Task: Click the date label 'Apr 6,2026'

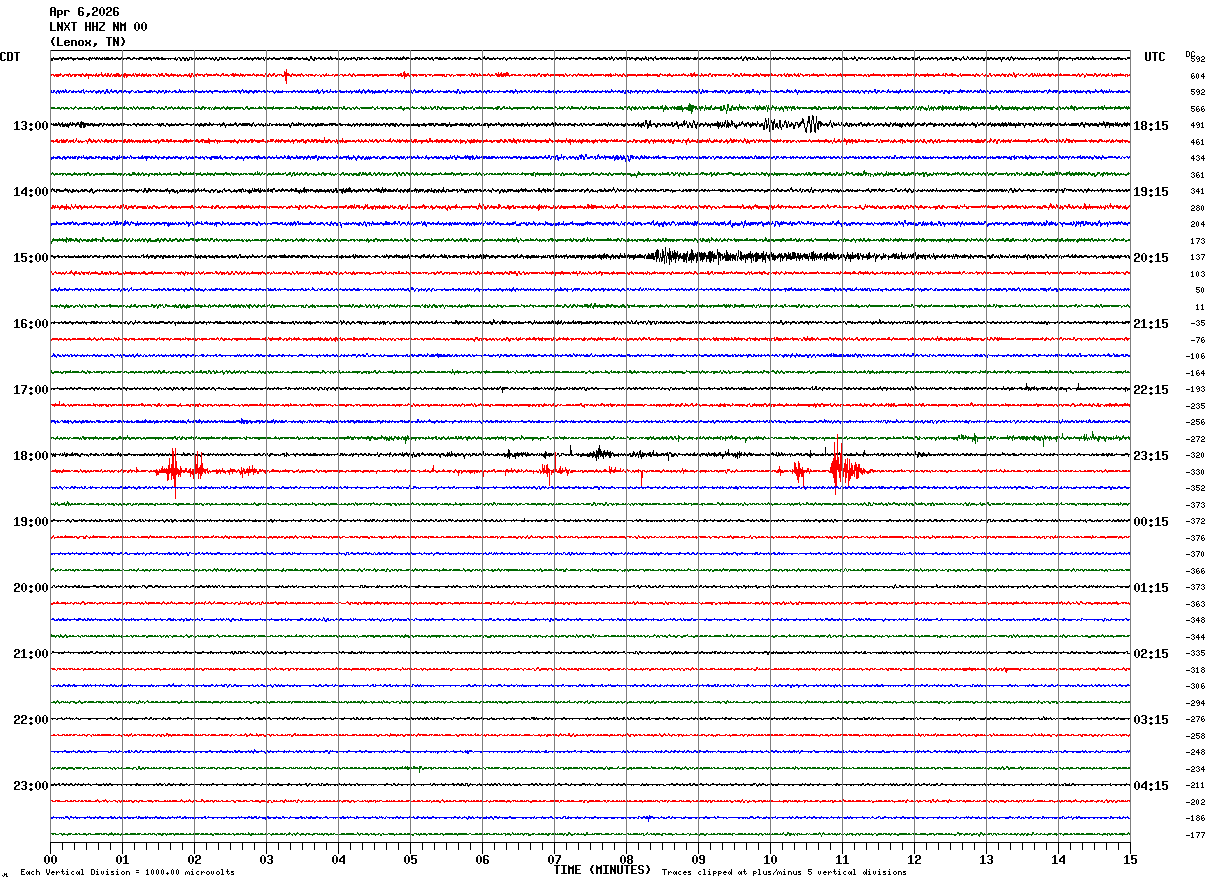Action: tap(84, 12)
